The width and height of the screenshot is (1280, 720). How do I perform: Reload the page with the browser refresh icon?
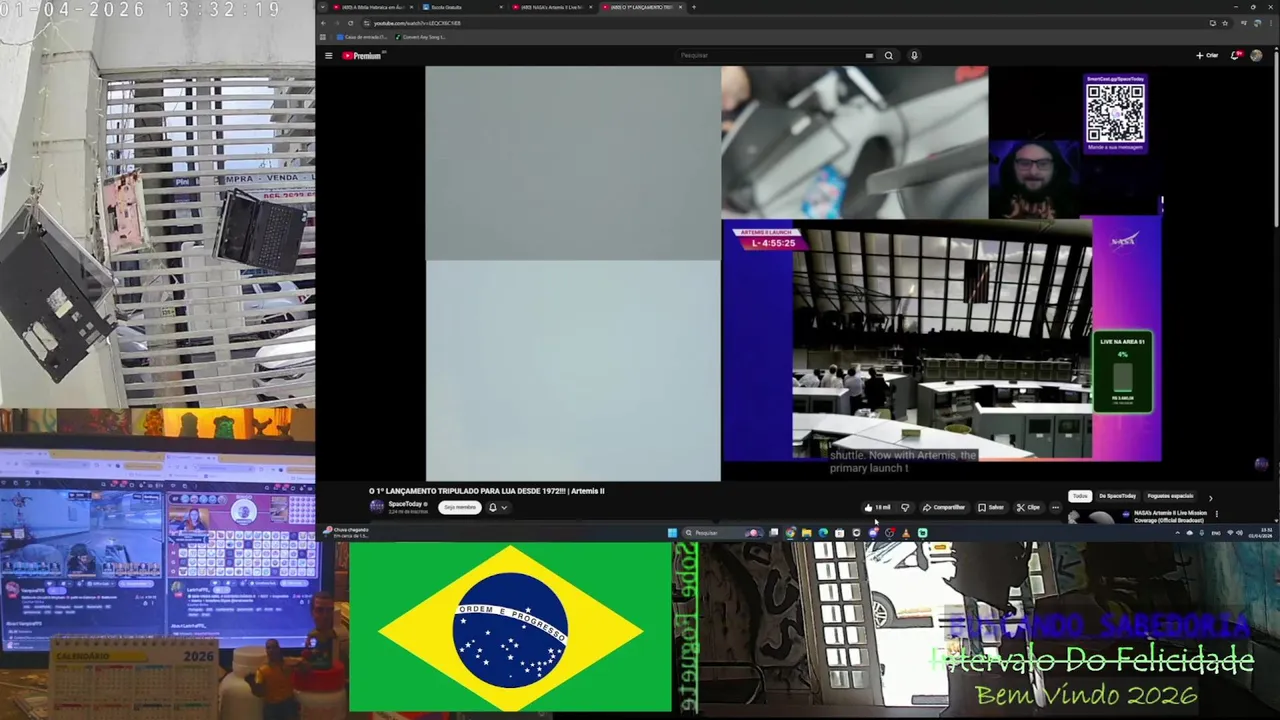click(350, 23)
